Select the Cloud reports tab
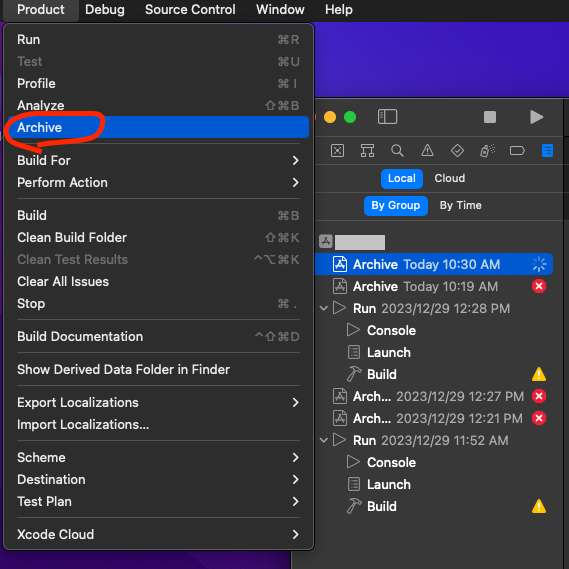The width and height of the screenshot is (569, 569). [450, 179]
